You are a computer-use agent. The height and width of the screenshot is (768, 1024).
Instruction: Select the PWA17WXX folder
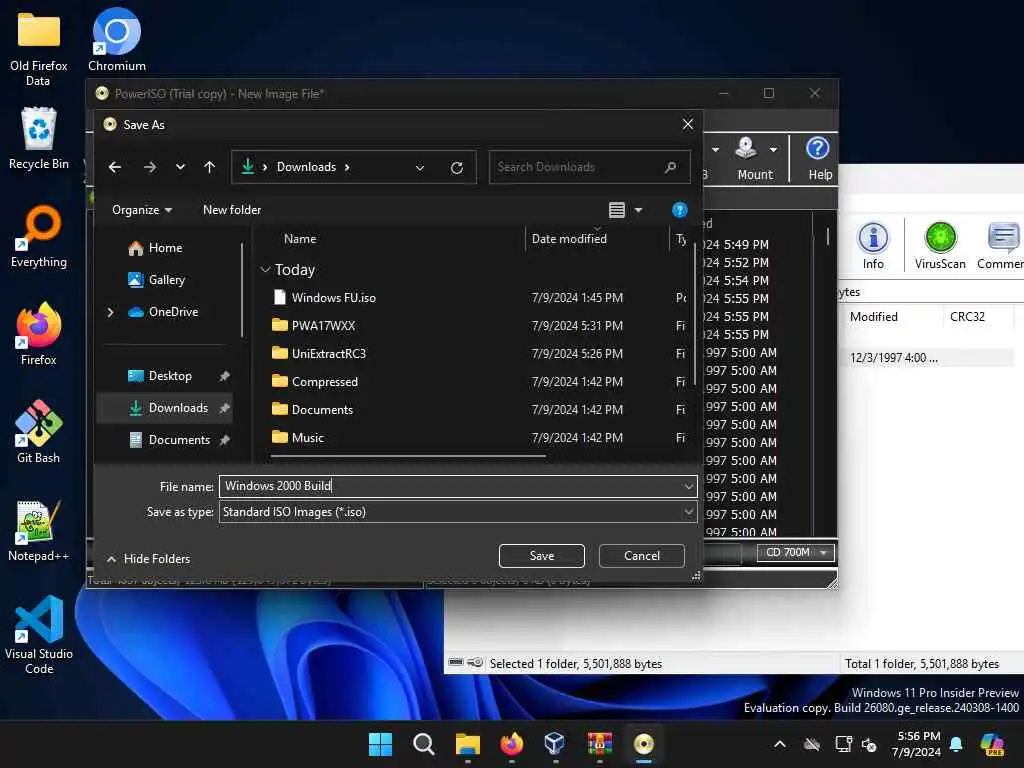pyautogui.click(x=323, y=326)
